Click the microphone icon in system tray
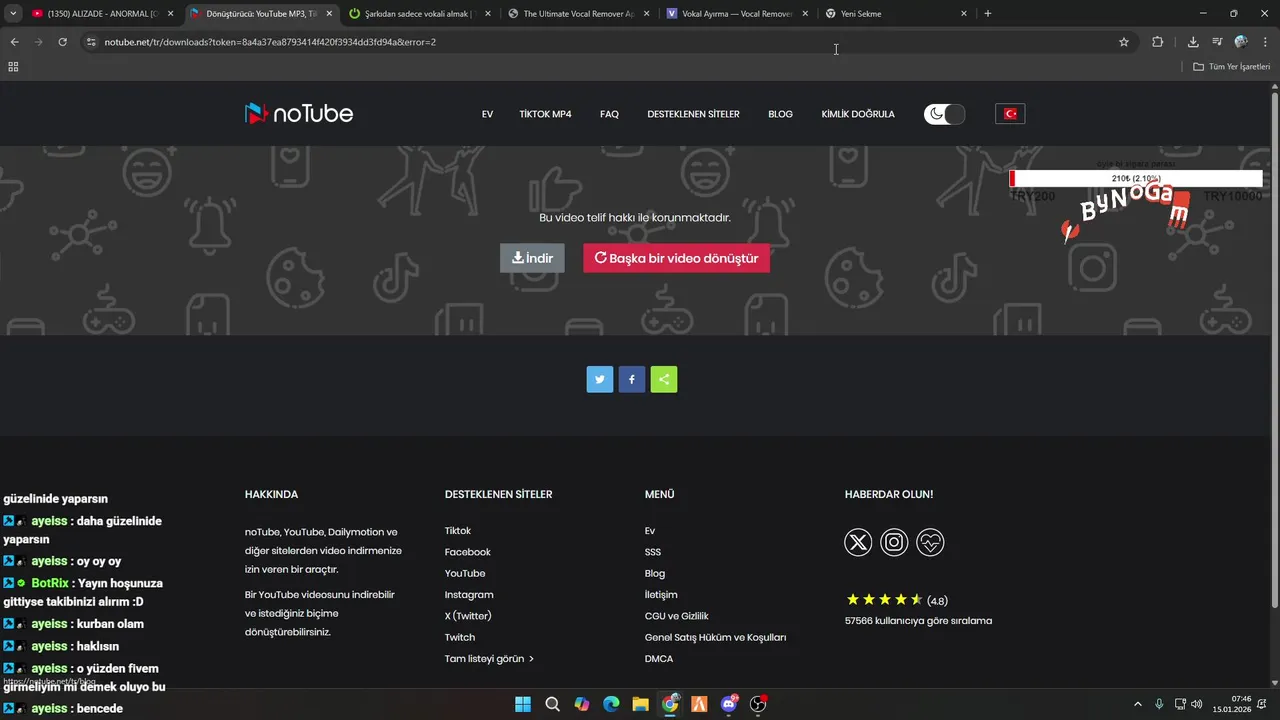Image resolution: width=1280 pixels, height=720 pixels. pyautogui.click(x=1159, y=704)
